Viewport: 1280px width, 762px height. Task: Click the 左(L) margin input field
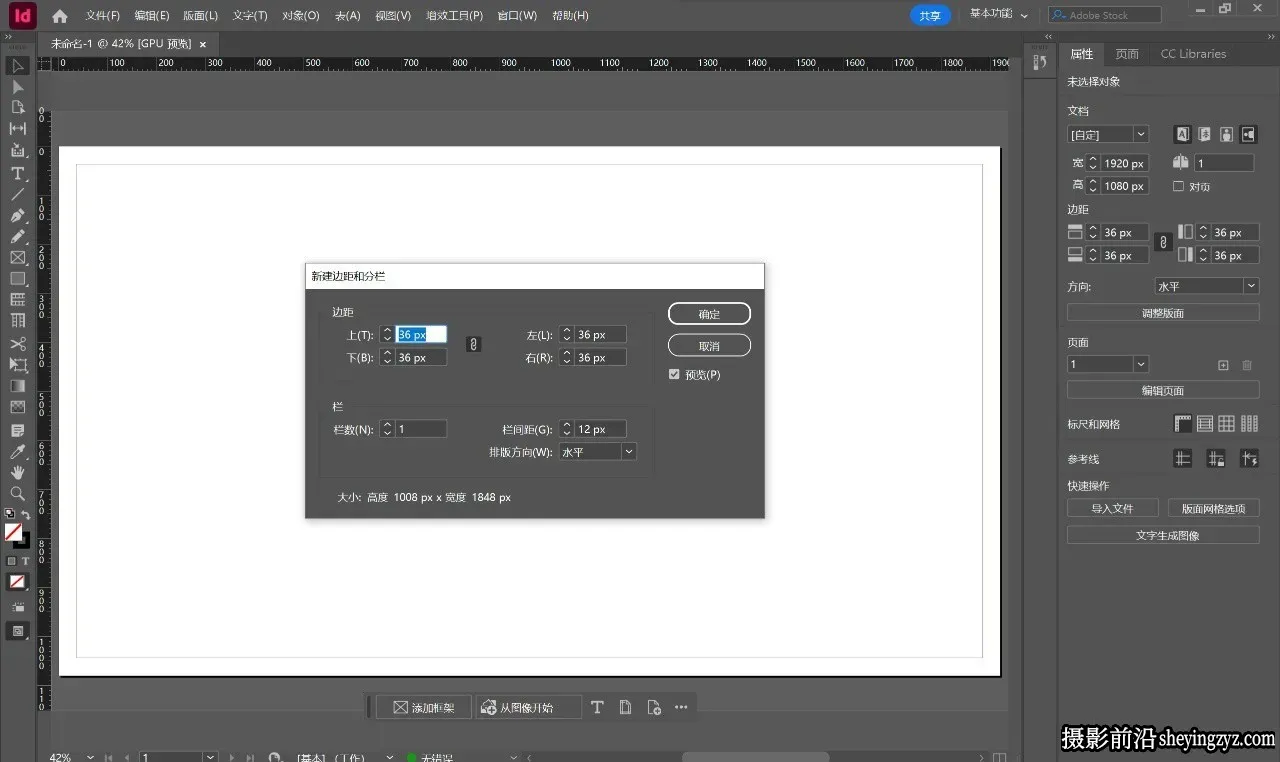(600, 335)
